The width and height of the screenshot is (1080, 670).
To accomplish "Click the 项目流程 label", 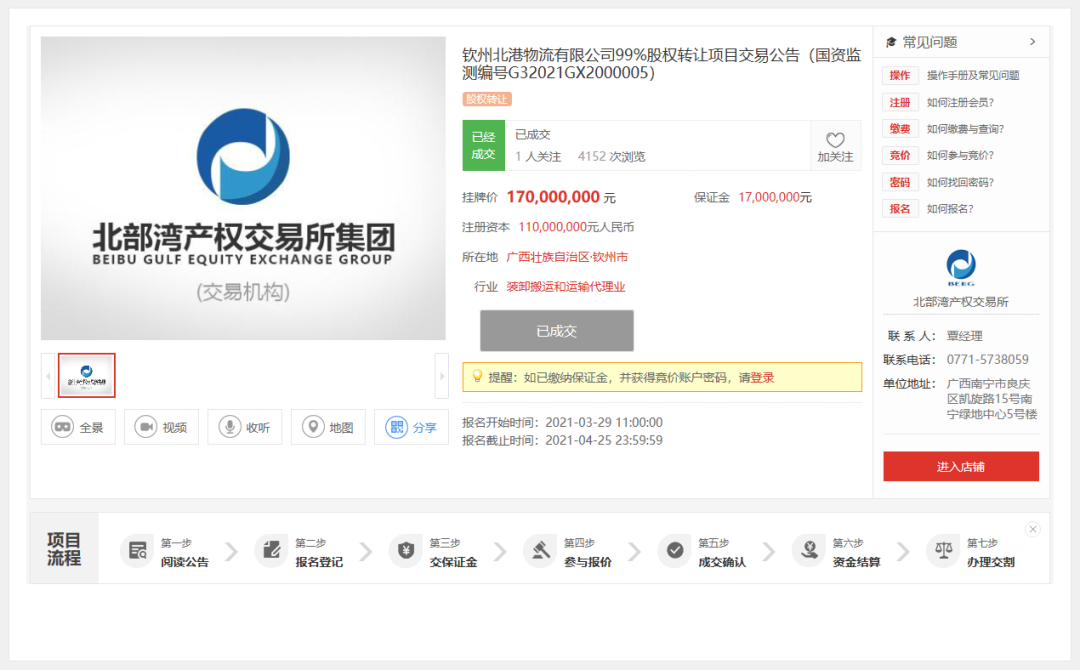I will pyautogui.click(x=64, y=549).
